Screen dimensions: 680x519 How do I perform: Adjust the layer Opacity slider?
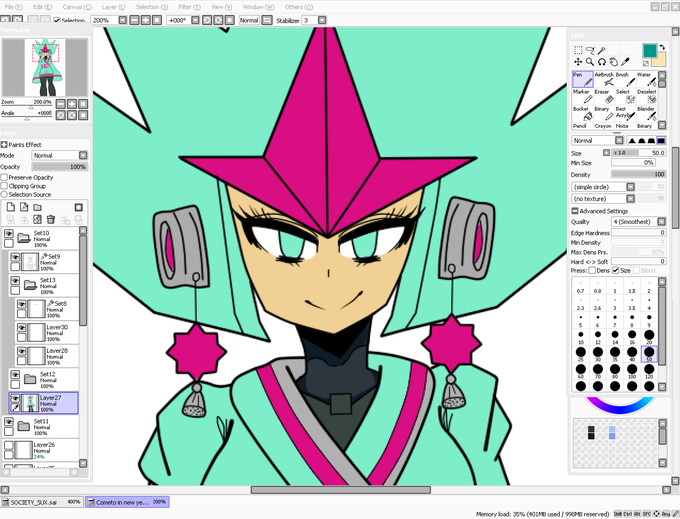click(59, 167)
